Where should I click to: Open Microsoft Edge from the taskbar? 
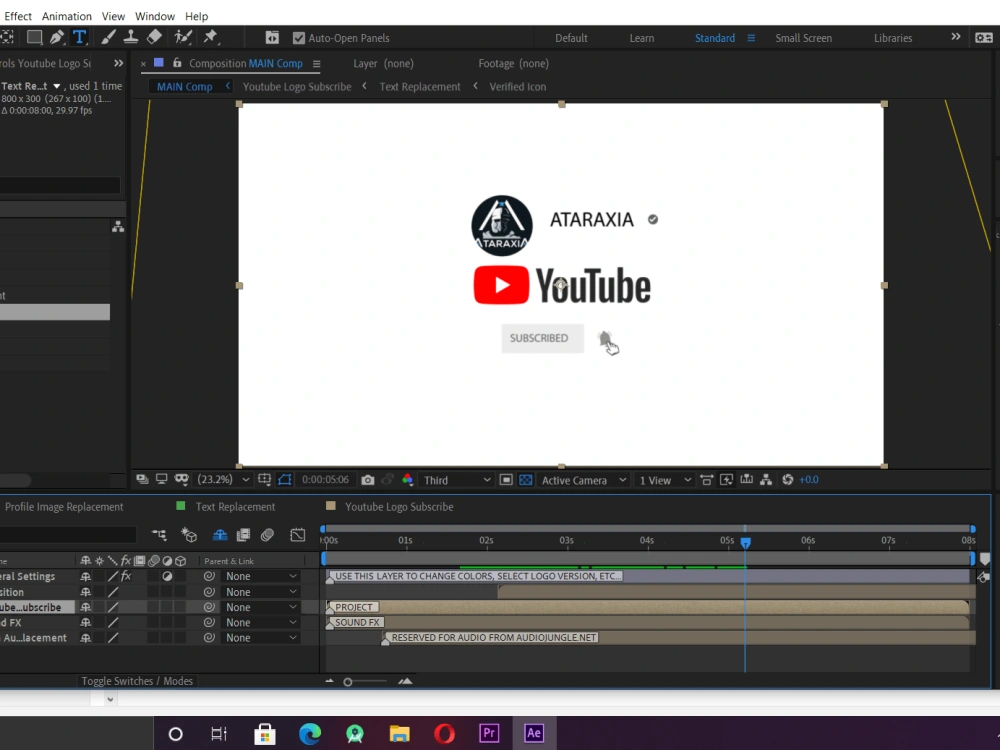[x=310, y=733]
